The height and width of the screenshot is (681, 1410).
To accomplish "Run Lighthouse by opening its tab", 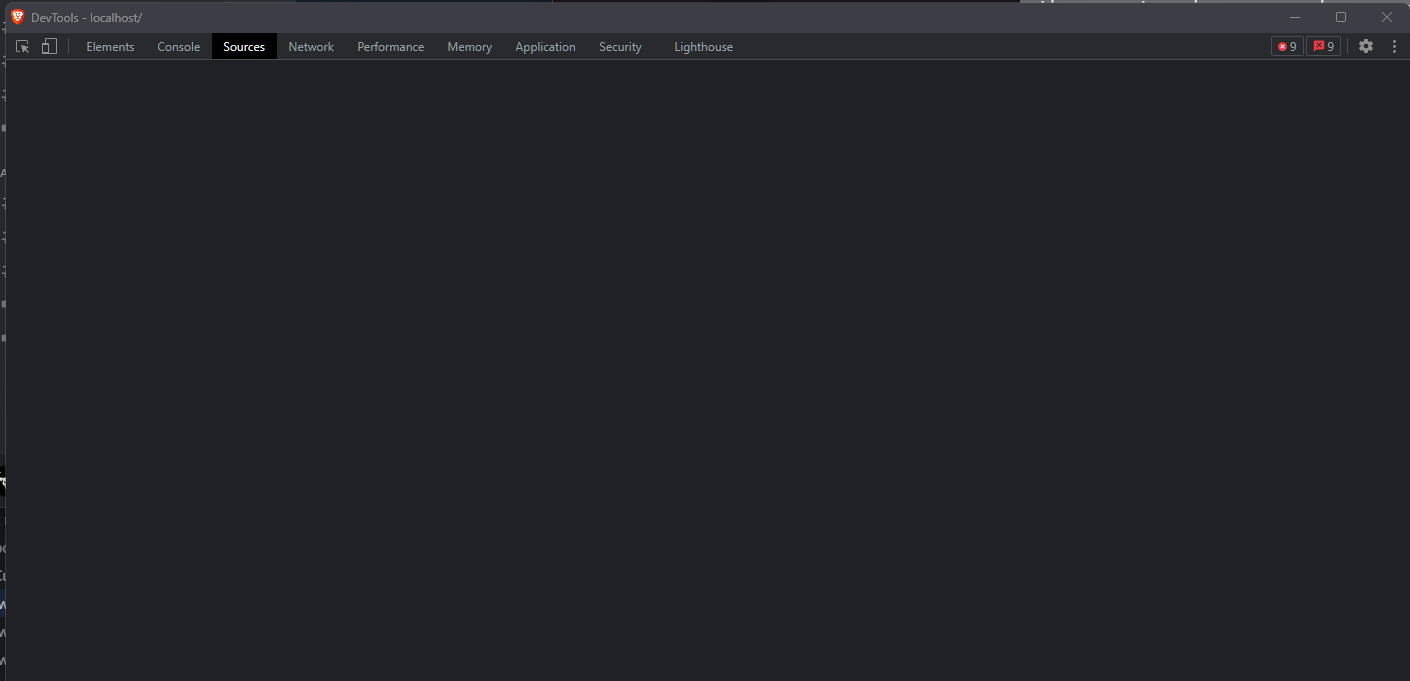I will [x=703, y=46].
